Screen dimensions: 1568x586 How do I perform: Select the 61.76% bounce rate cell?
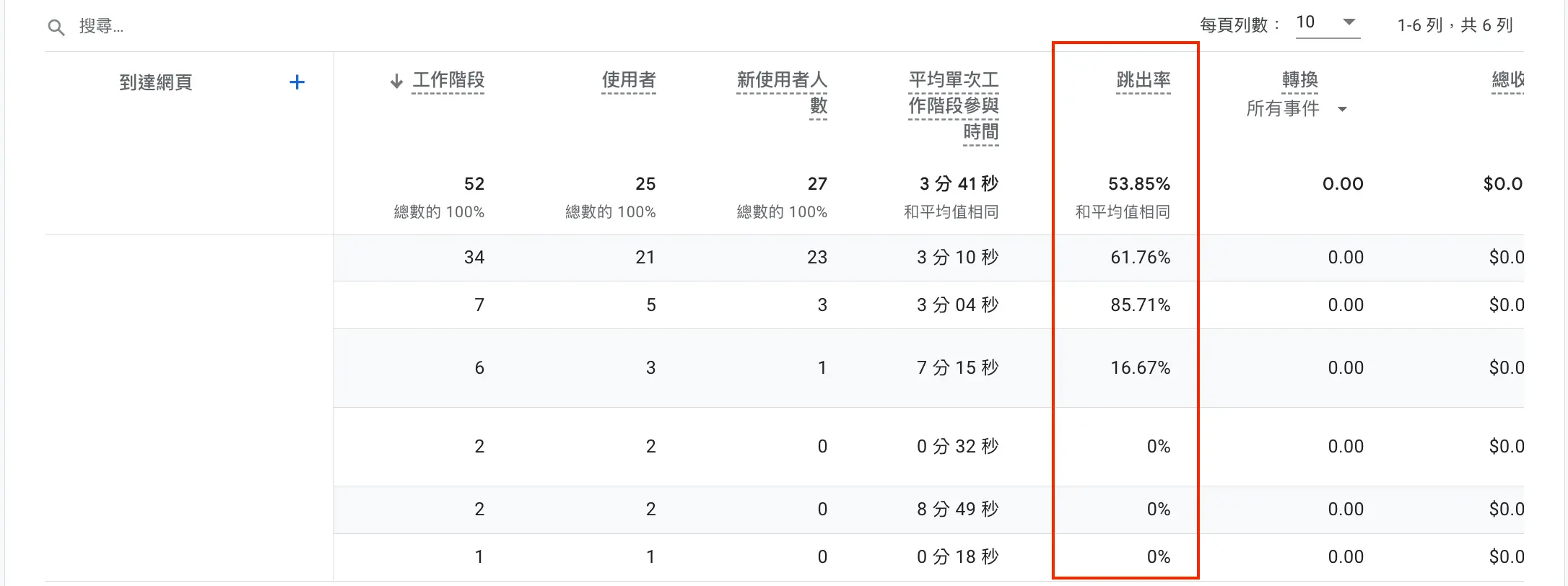tap(1141, 258)
